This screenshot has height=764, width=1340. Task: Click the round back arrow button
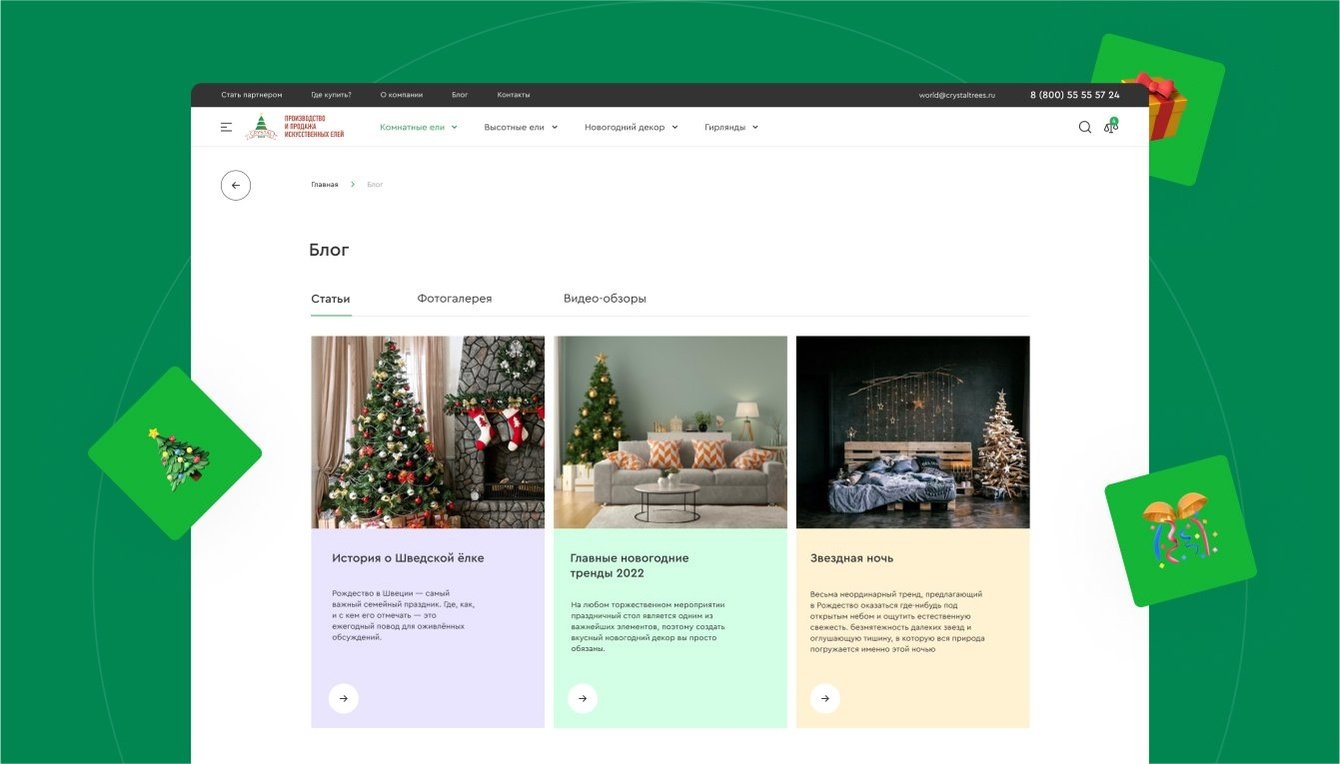(x=236, y=185)
